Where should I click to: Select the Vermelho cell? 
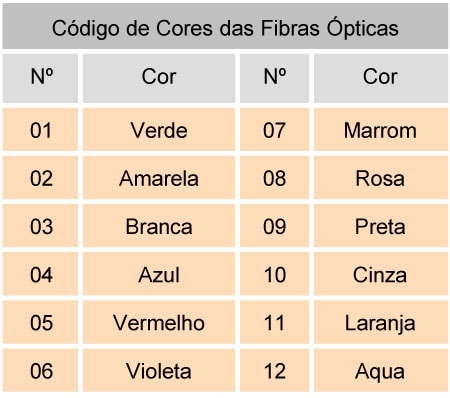pyautogui.click(x=159, y=322)
